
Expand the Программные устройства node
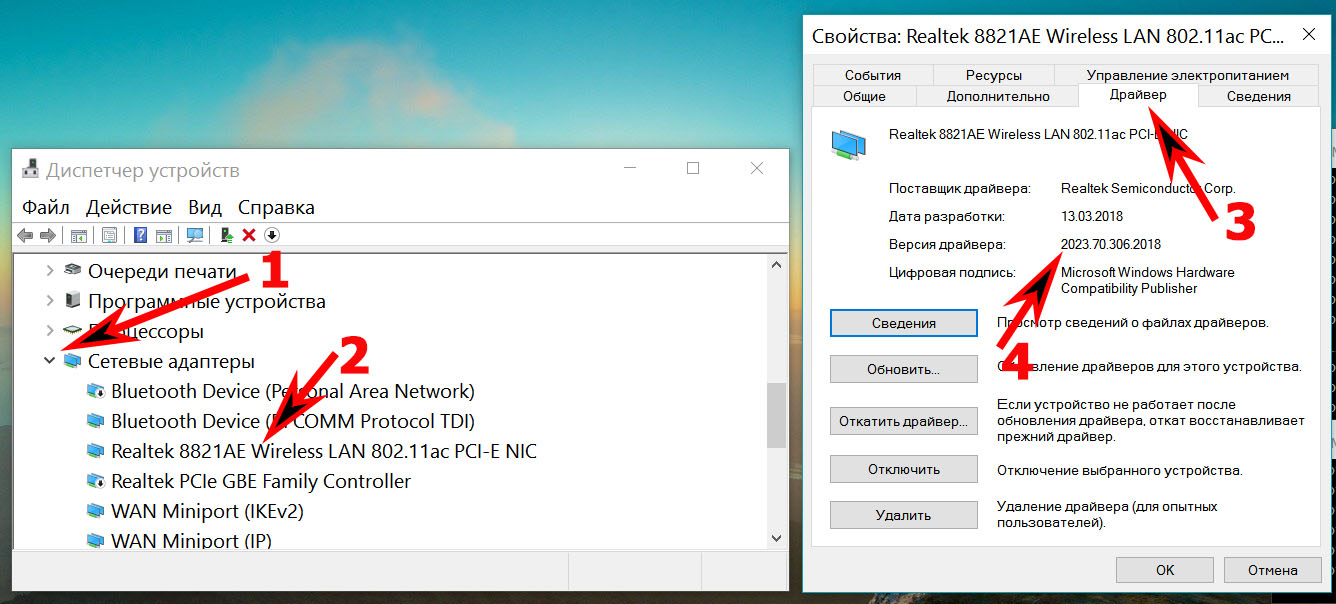click(x=49, y=301)
